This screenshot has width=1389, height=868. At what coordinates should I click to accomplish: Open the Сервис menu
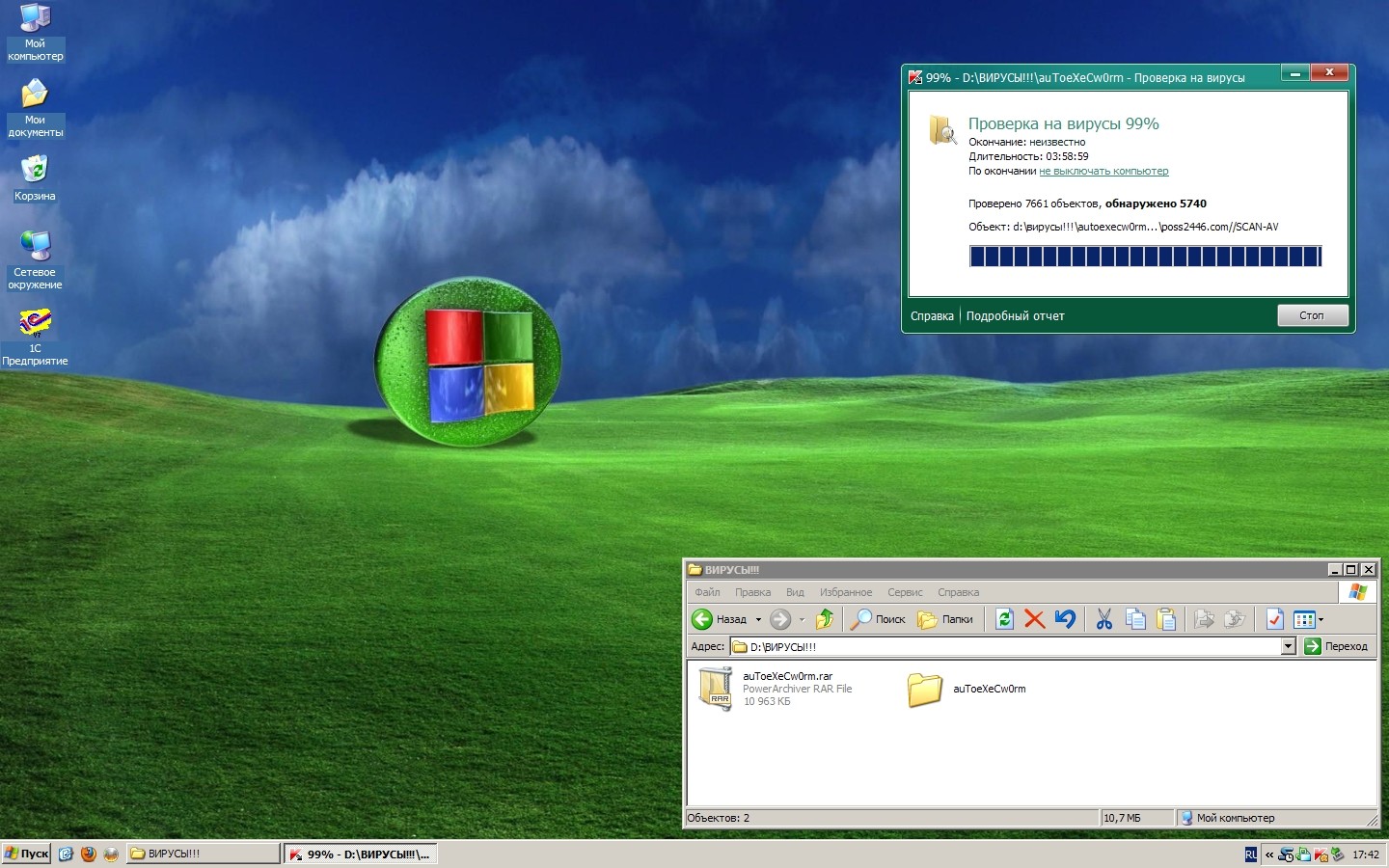coord(905,592)
